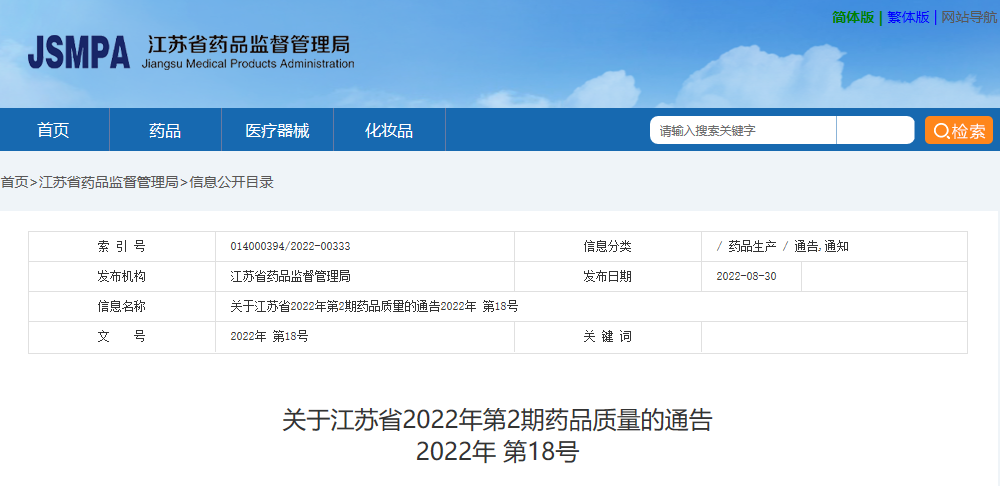Click the 药品生产 / 通告,通知 category value
1000x486 pixels.
(783, 247)
